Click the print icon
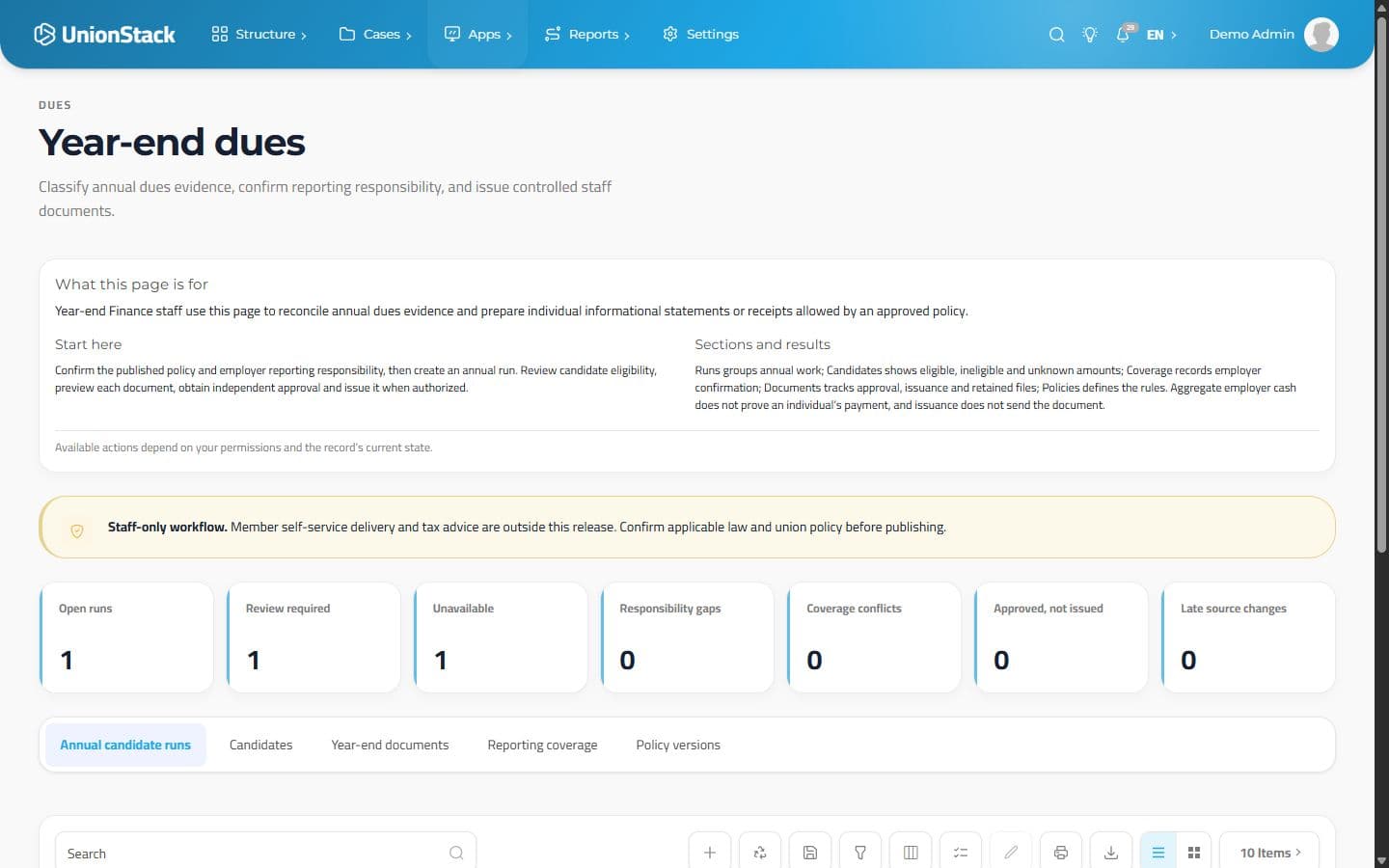The image size is (1389, 868). pos(1061,853)
